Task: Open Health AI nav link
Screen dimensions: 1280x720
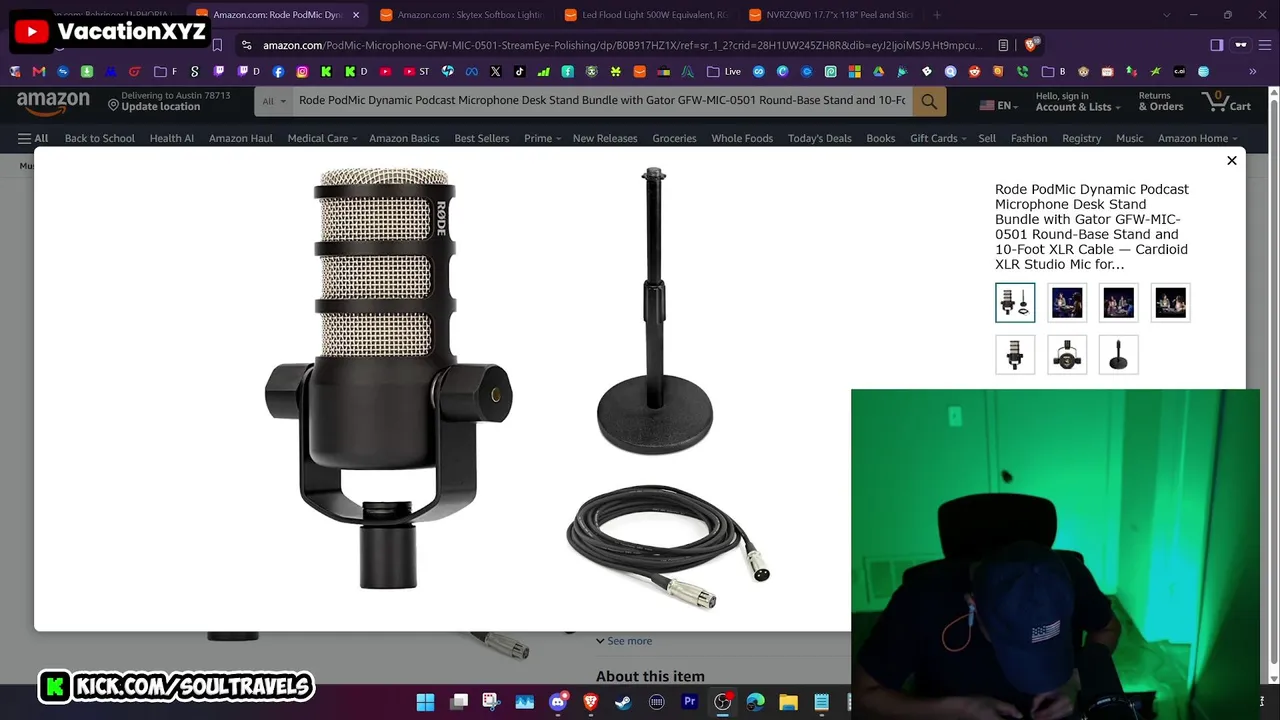Action: (172, 138)
